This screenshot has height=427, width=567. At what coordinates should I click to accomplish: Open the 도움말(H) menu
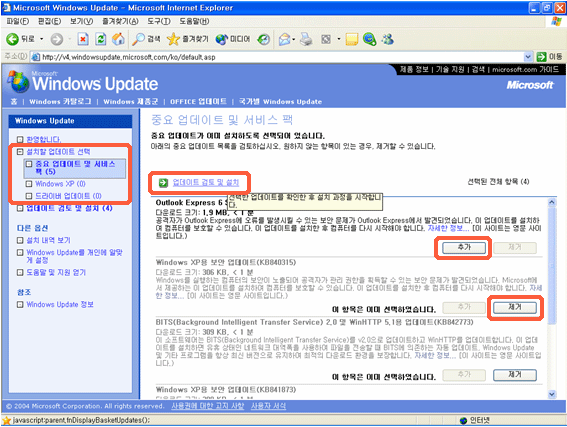(x=194, y=21)
